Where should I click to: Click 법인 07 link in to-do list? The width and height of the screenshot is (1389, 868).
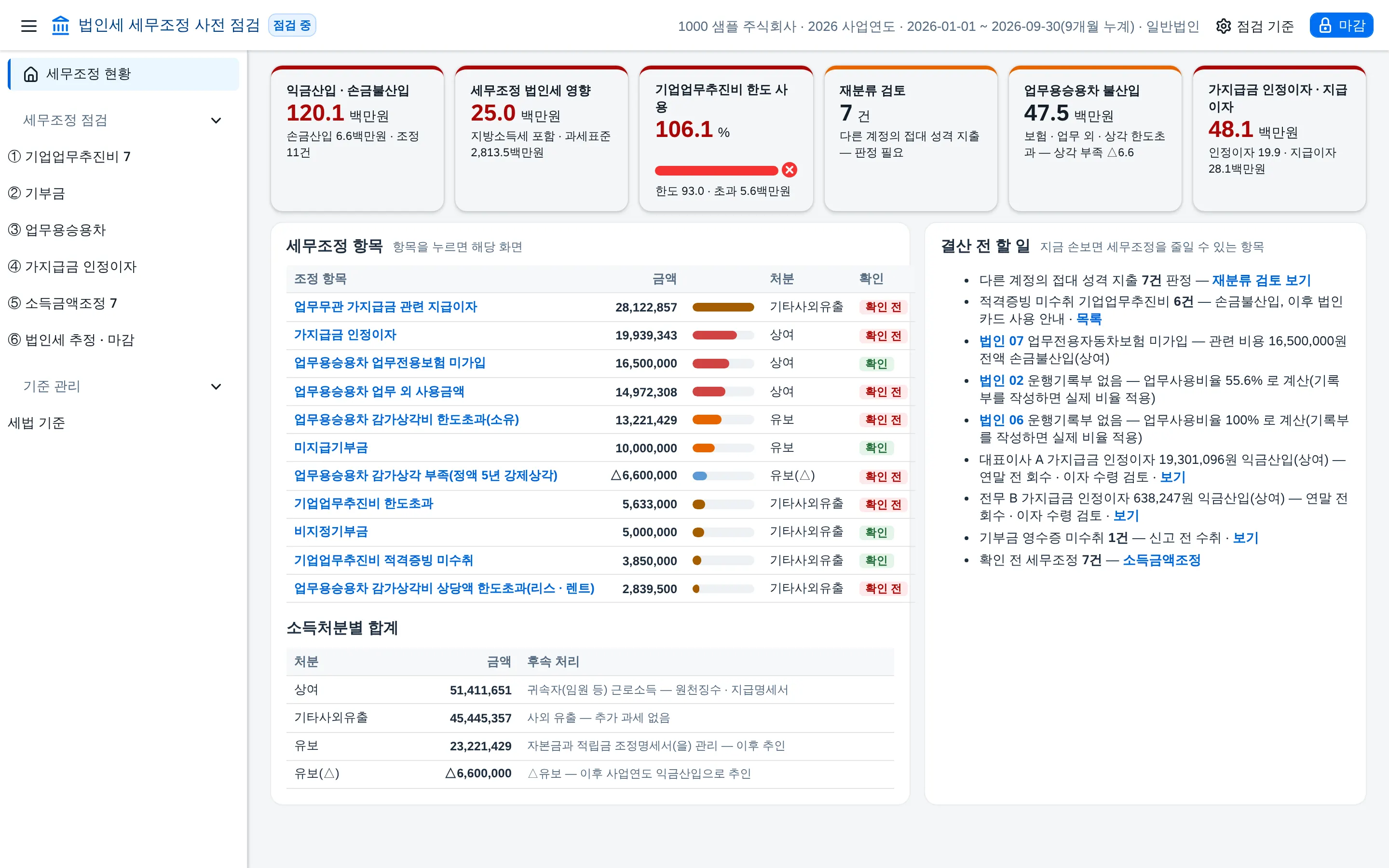coord(1001,341)
